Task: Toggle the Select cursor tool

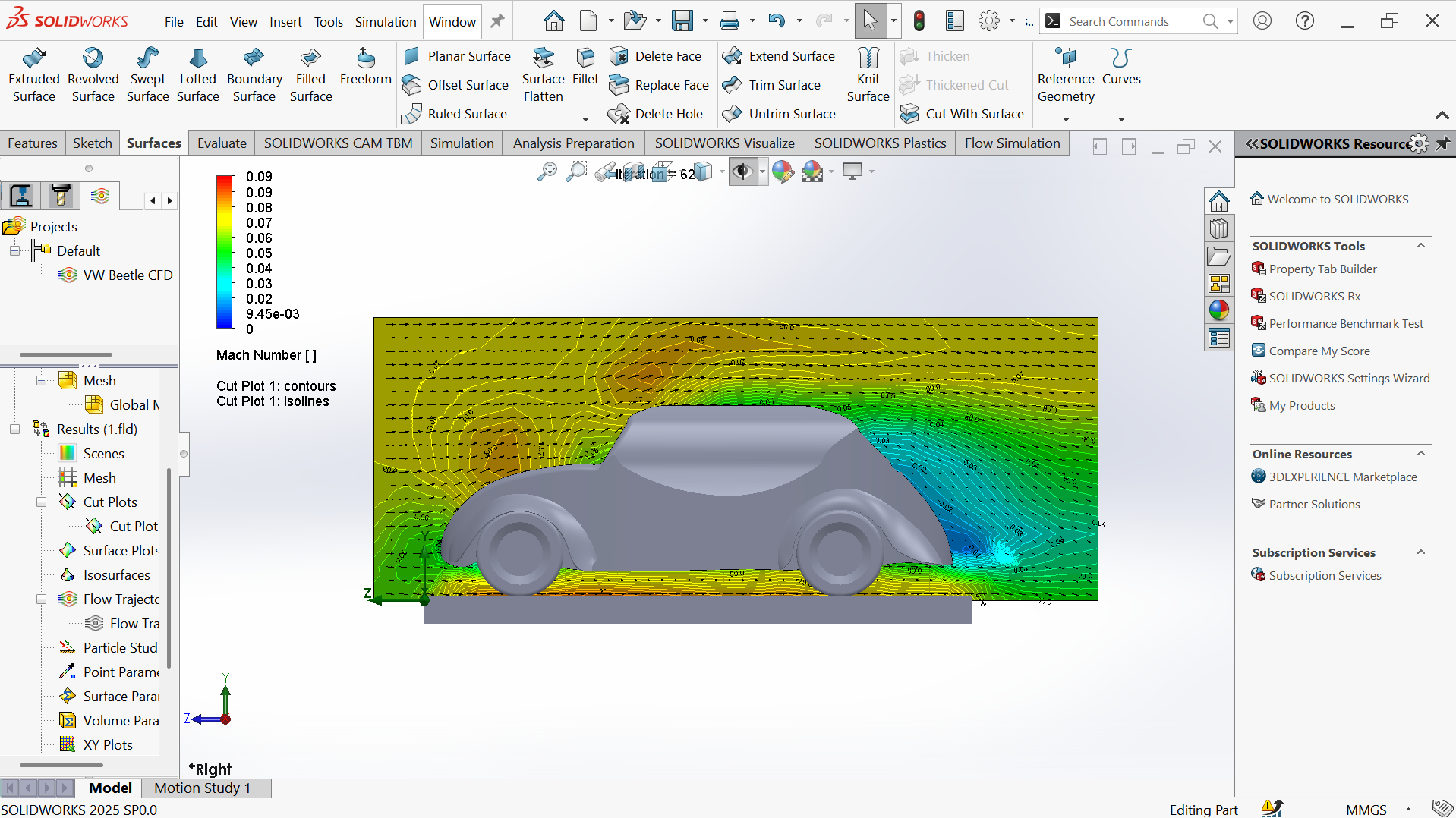Action: tap(870, 21)
